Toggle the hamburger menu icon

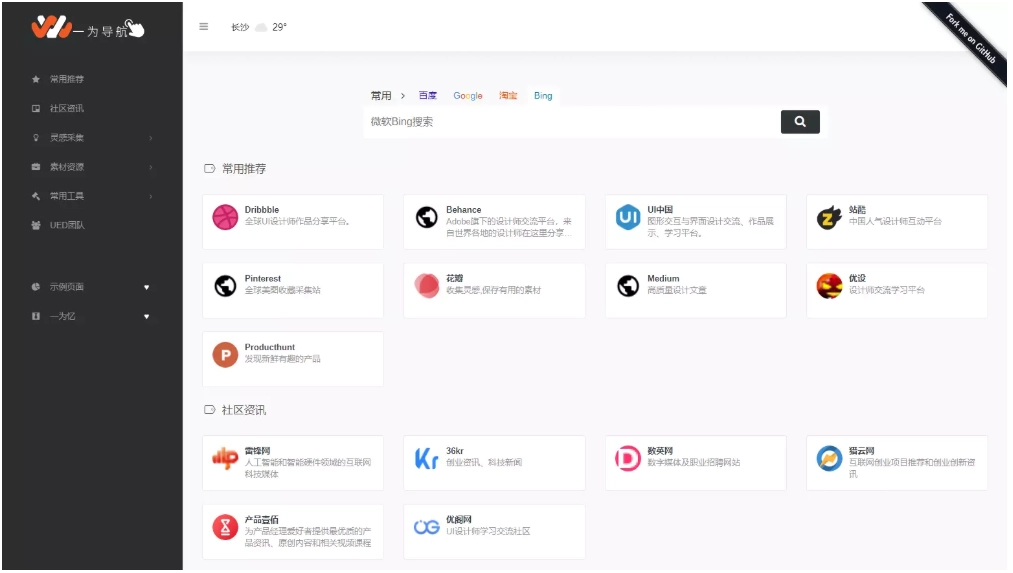click(x=204, y=26)
